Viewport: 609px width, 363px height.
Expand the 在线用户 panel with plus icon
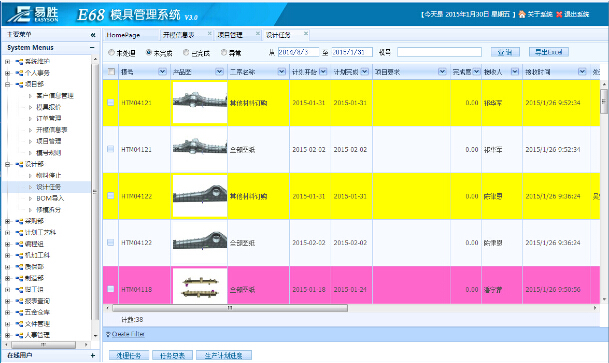pos(92,355)
